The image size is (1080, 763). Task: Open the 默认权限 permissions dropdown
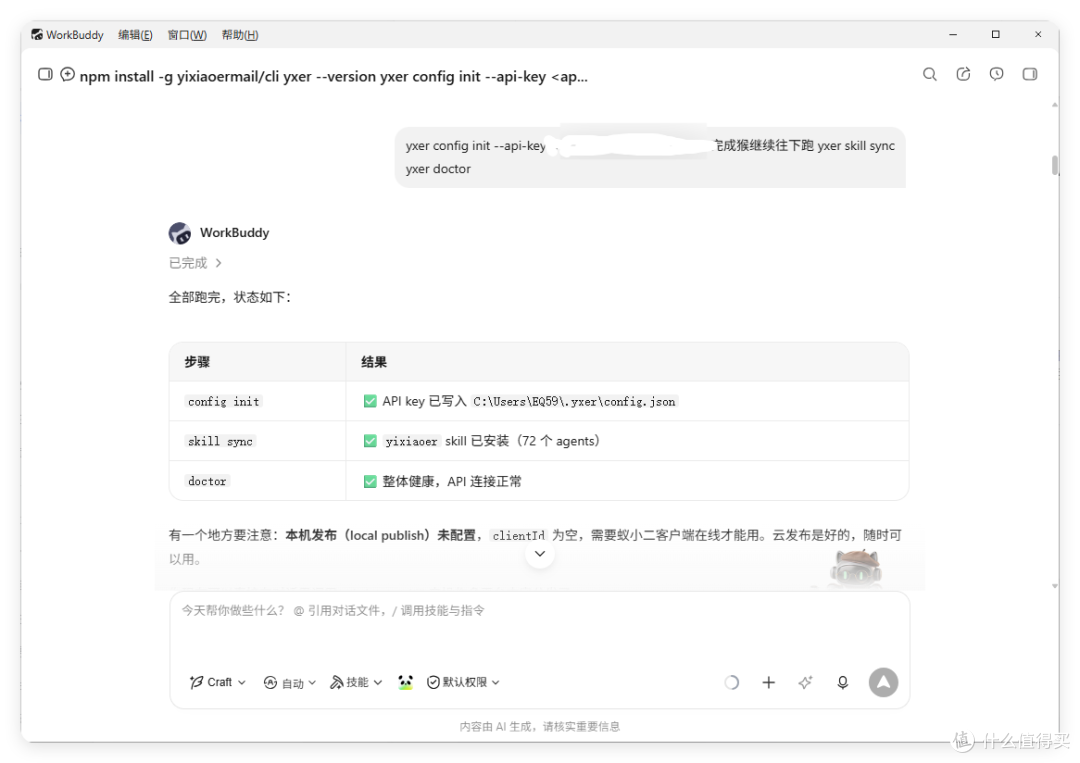(x=464, y=682)
